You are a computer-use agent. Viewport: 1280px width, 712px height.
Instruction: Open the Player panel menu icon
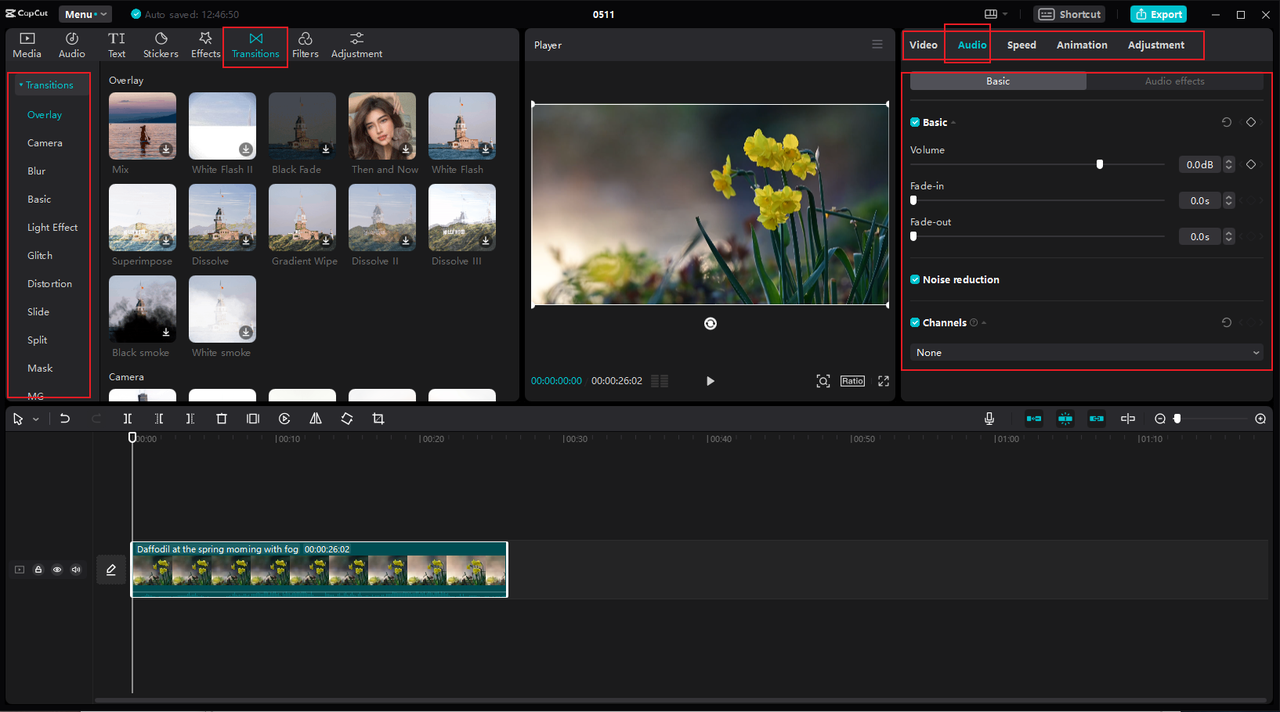[x=877, y=44]
